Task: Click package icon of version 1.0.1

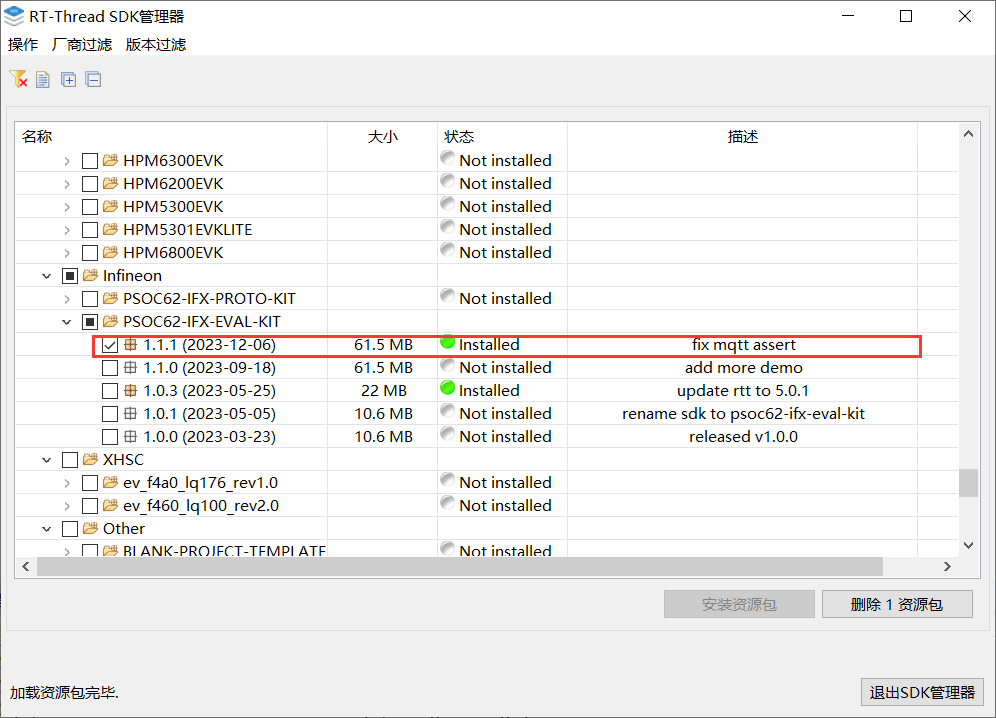Action: [x=130, y=413]
